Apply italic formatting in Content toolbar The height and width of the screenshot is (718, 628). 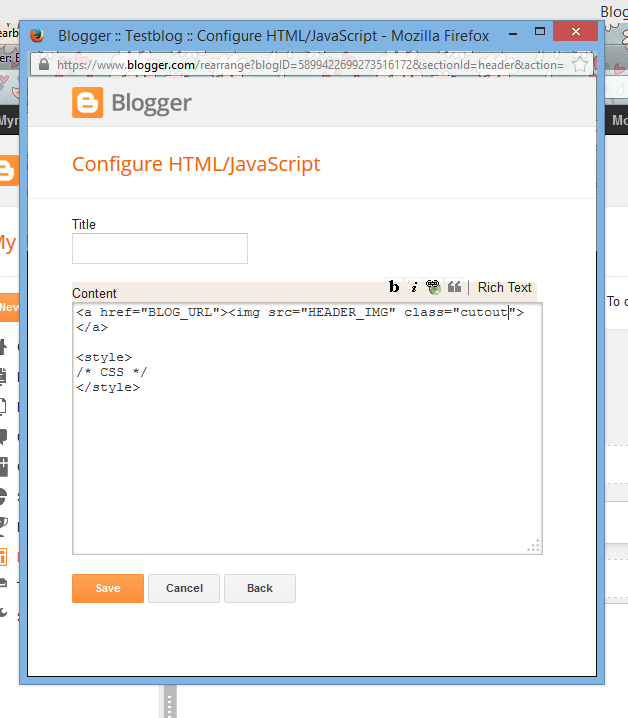pos(414,287)
